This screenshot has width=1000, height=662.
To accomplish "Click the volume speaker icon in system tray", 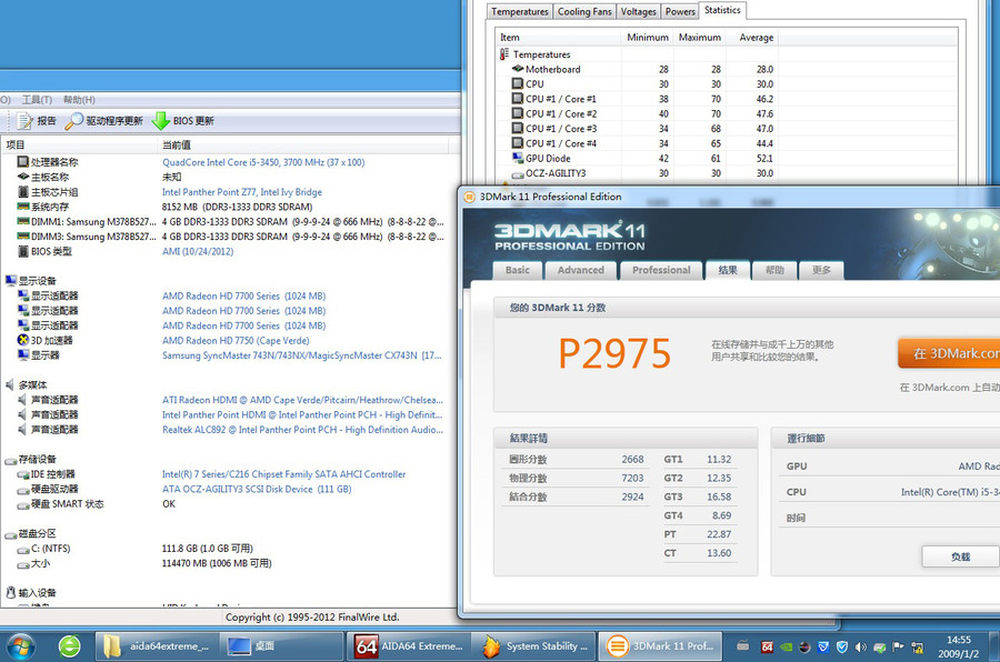I will [860, 647].
